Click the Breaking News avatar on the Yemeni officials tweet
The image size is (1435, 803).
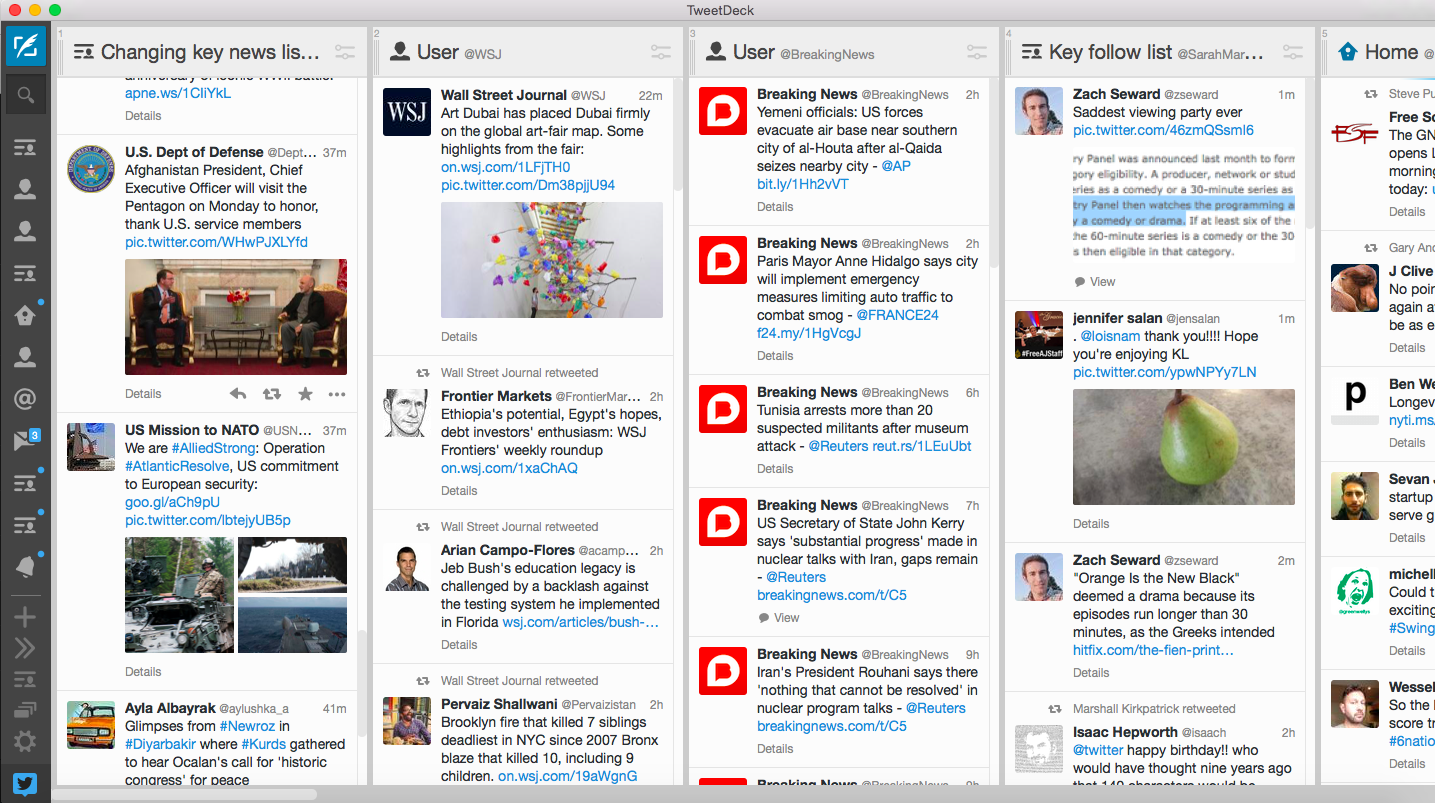[723, 111]
